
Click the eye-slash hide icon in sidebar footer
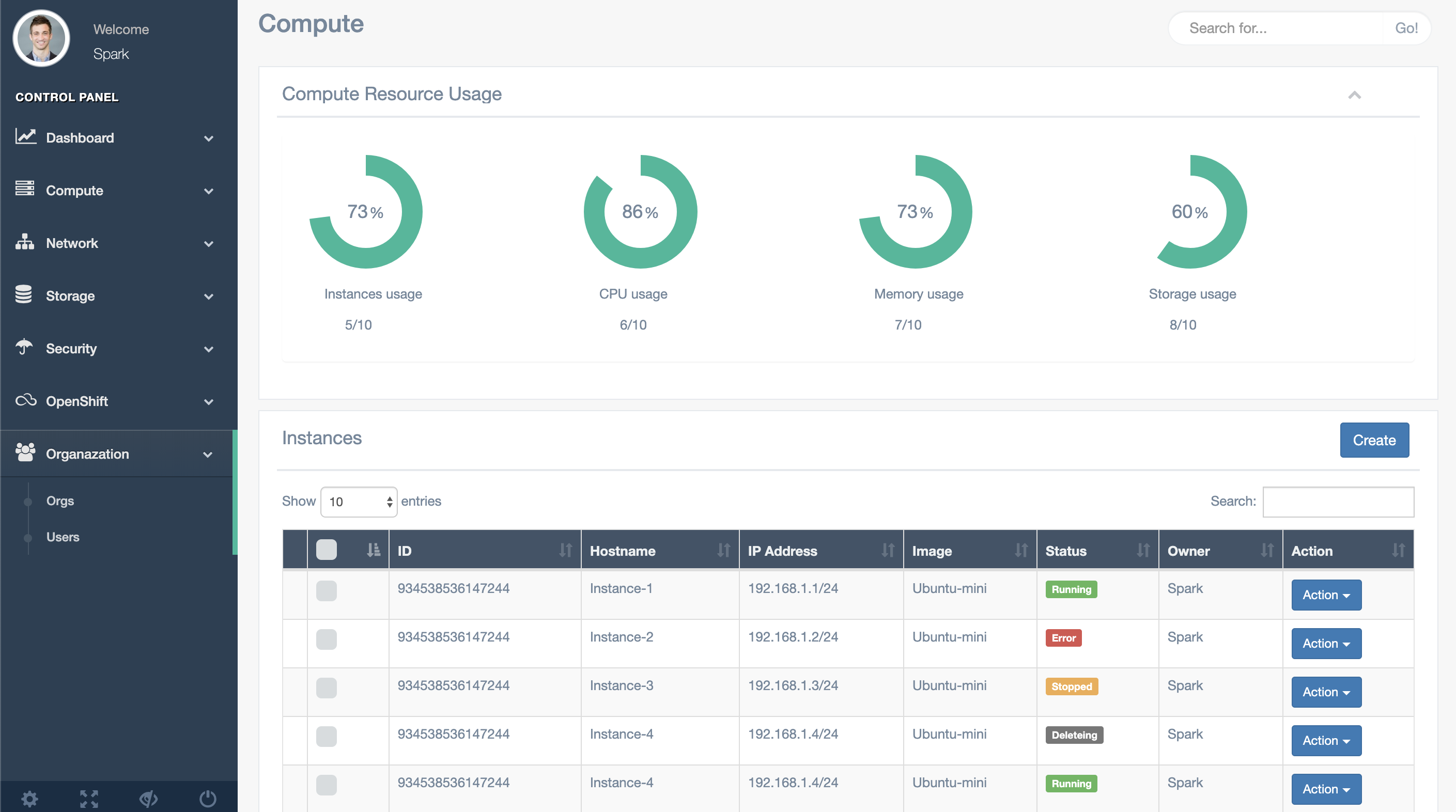pyautogui.click(x=148, y=799)
